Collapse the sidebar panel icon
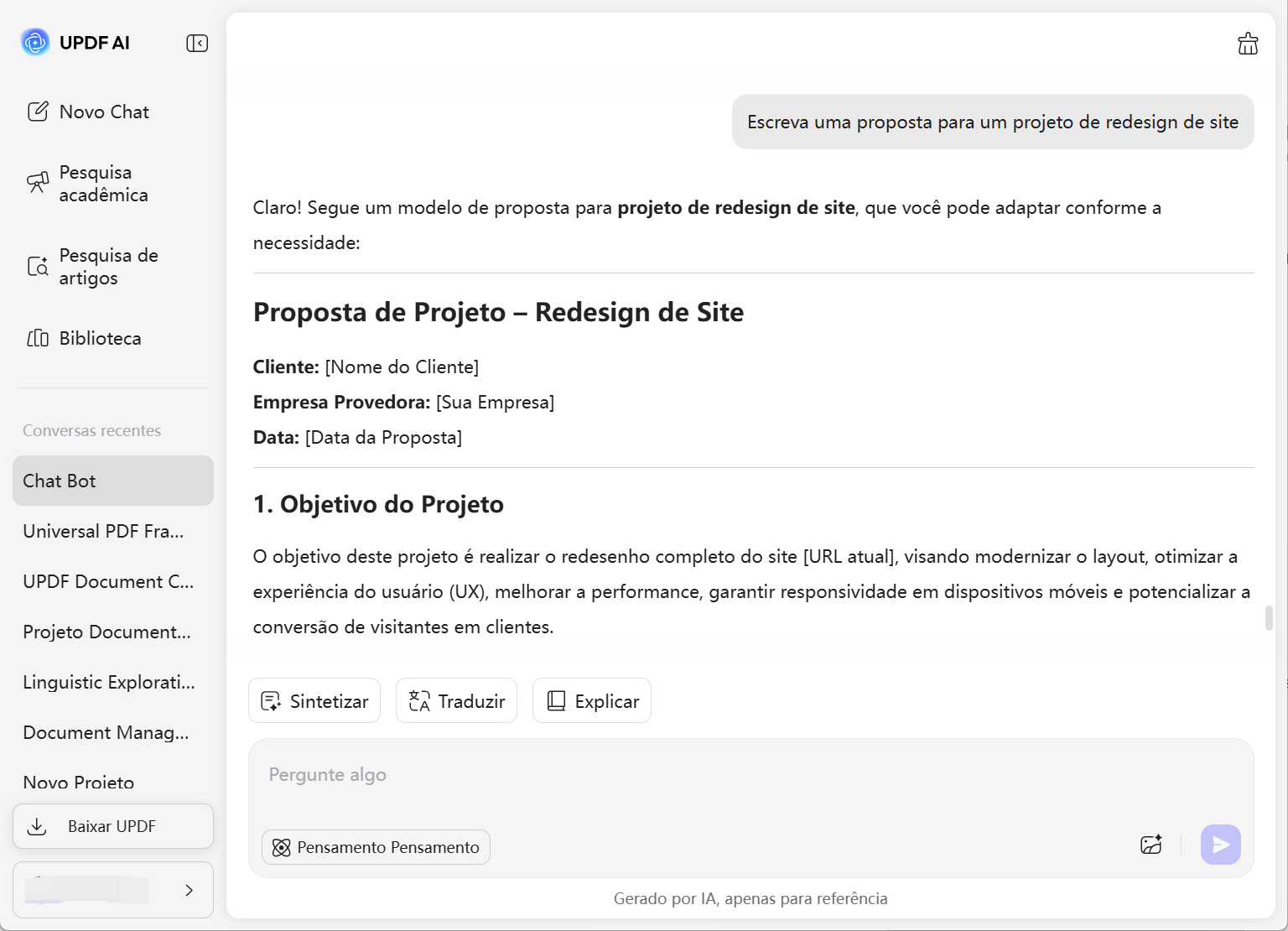Screen dimensions: 1288x931 tap(197, 43)
